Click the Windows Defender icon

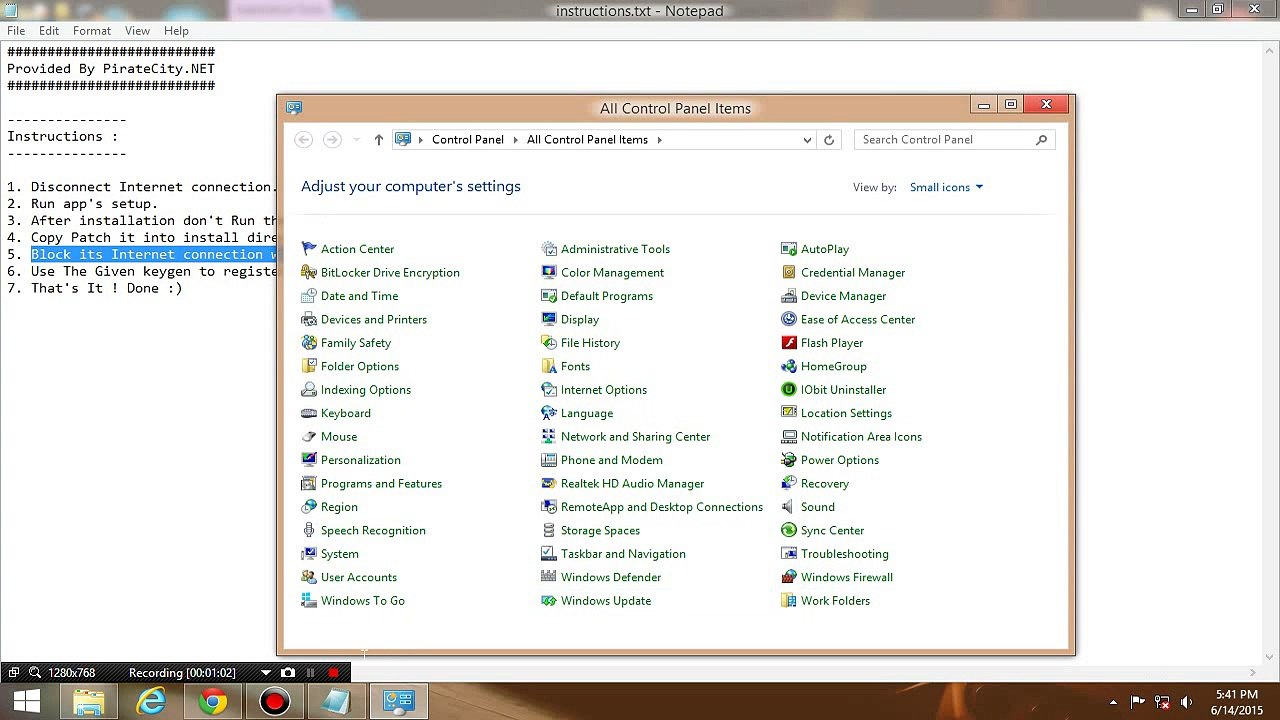coord(549,577)
